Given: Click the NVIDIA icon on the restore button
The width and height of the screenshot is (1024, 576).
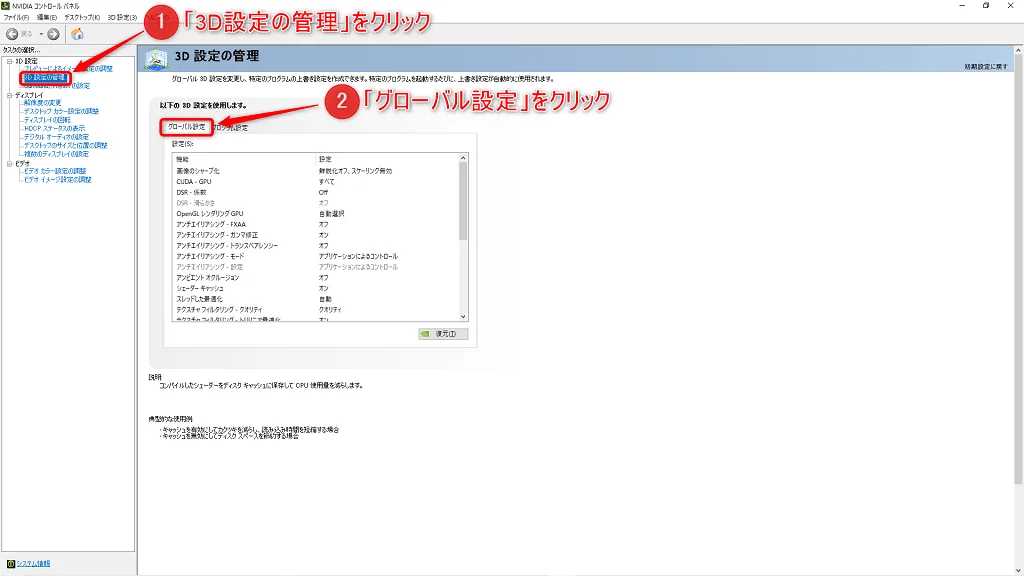Looking at the screenshot, I should (425, 334).
